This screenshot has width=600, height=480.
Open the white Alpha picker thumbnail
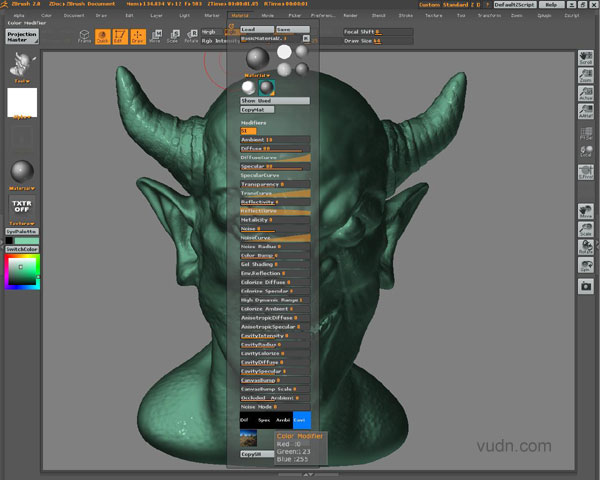tap(22, 102)
